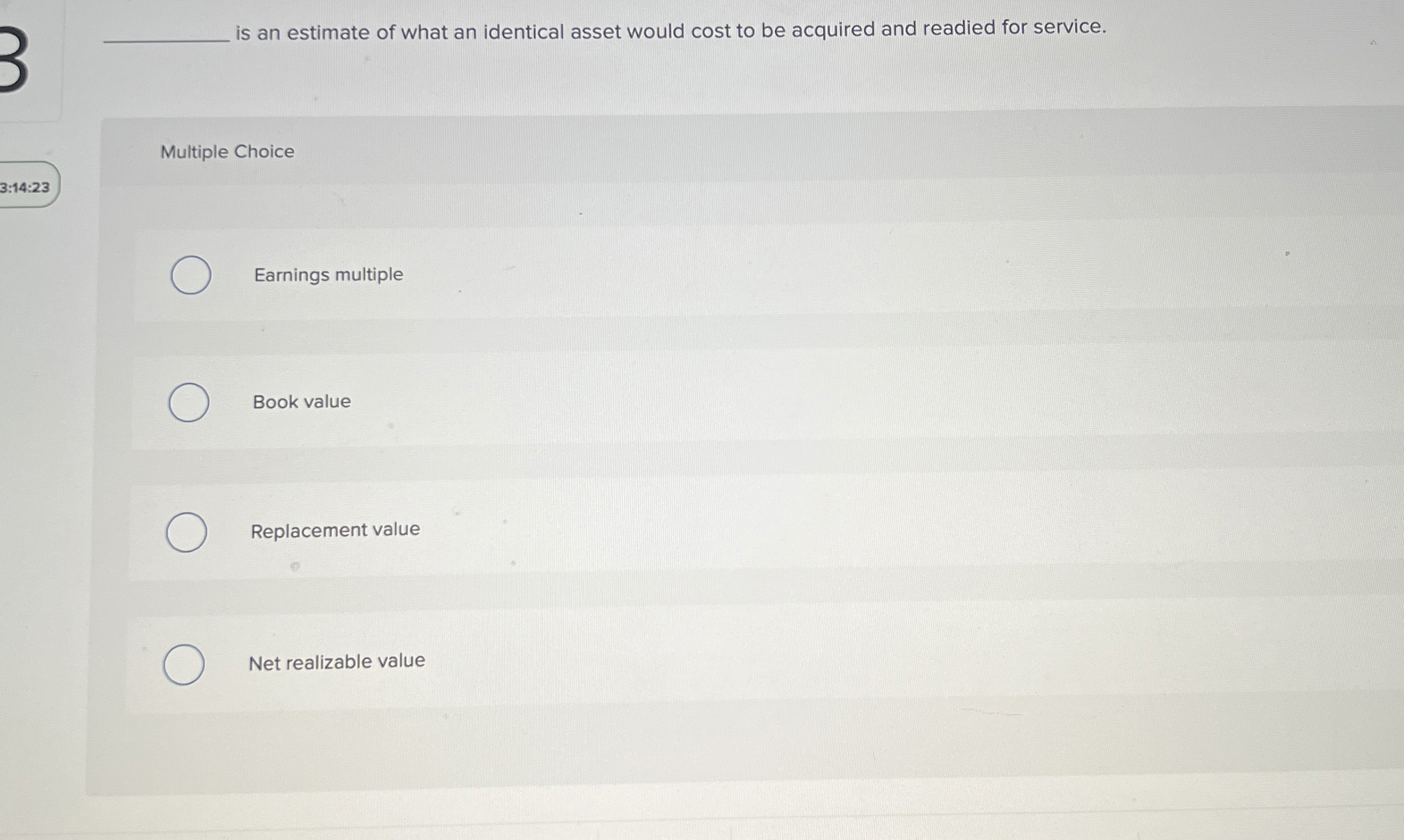Click the Book value answer text

tap(301, 402)
